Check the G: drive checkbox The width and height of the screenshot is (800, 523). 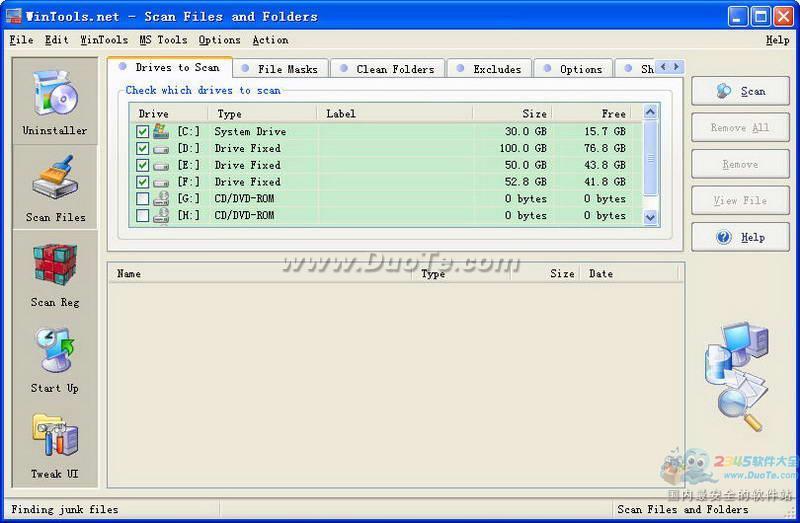pyautogui.click(x=143, y=198)
